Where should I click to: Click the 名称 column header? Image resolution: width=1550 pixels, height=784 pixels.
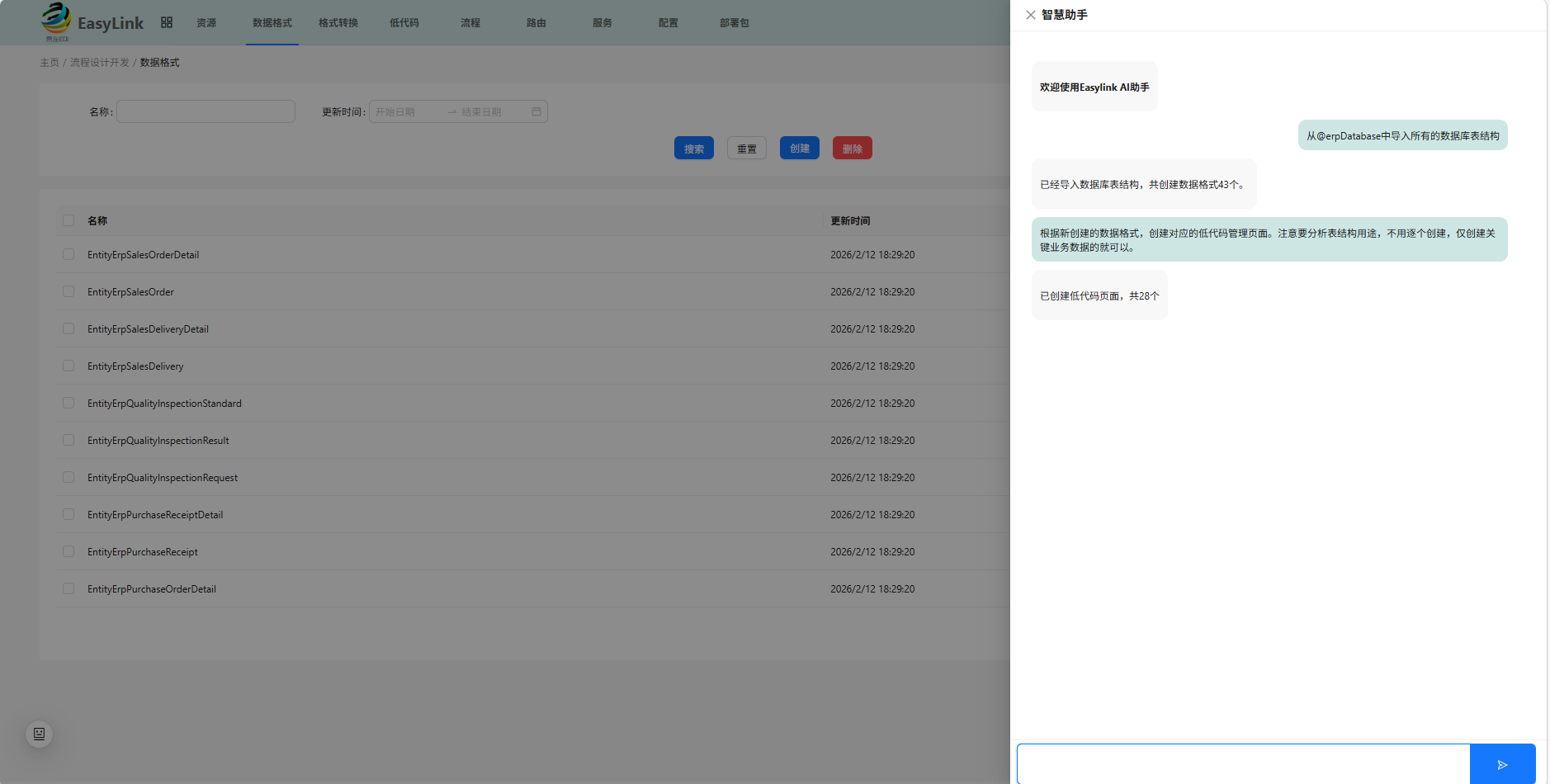point(97,221)
